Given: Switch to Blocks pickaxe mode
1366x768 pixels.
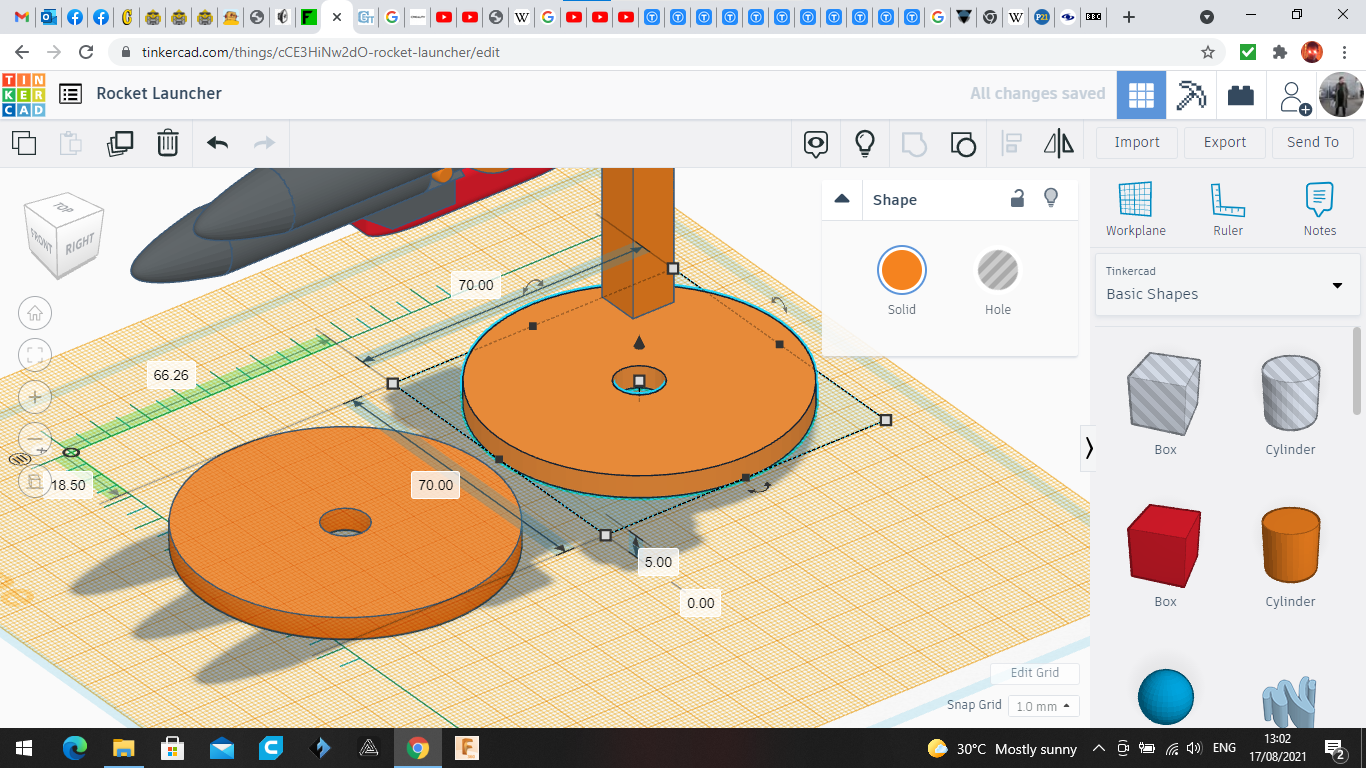Looking at the screenshot, I should coord(1191,95).
